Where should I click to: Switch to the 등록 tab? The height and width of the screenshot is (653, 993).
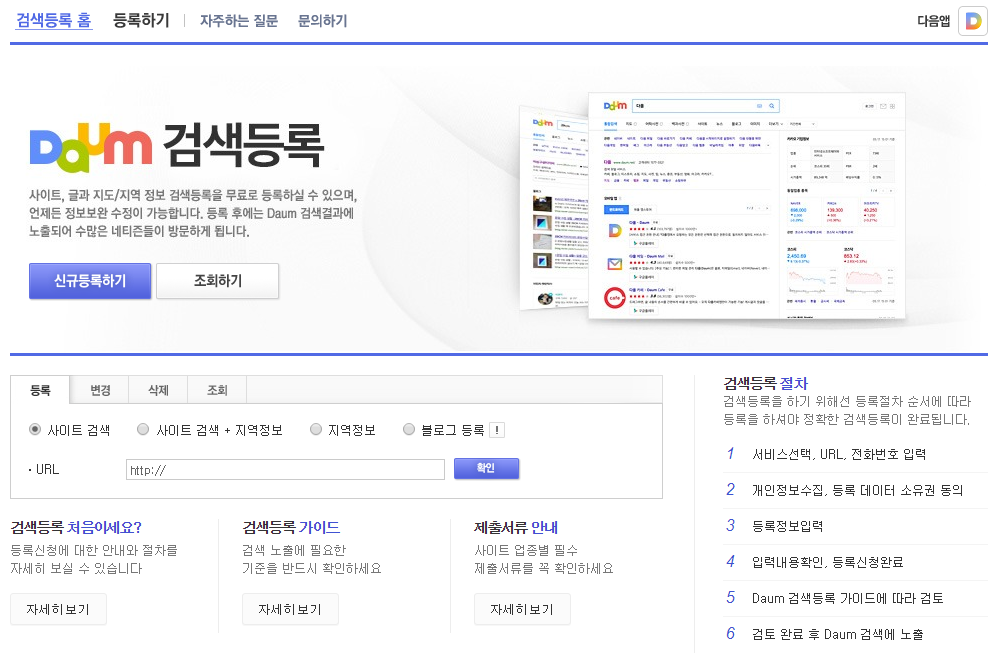pyautogui.click(x=40, y=390)
